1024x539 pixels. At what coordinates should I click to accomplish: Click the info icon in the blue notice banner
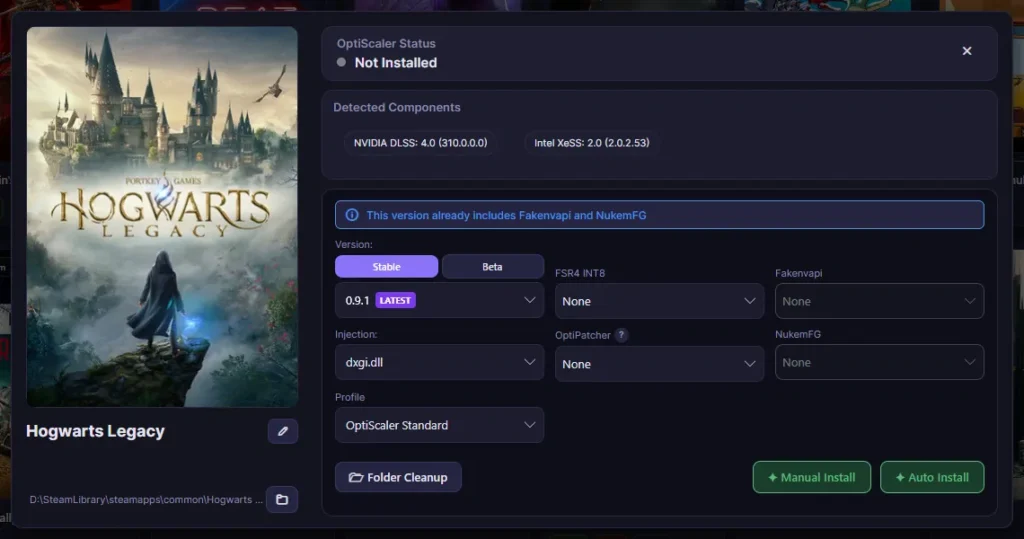352,215
